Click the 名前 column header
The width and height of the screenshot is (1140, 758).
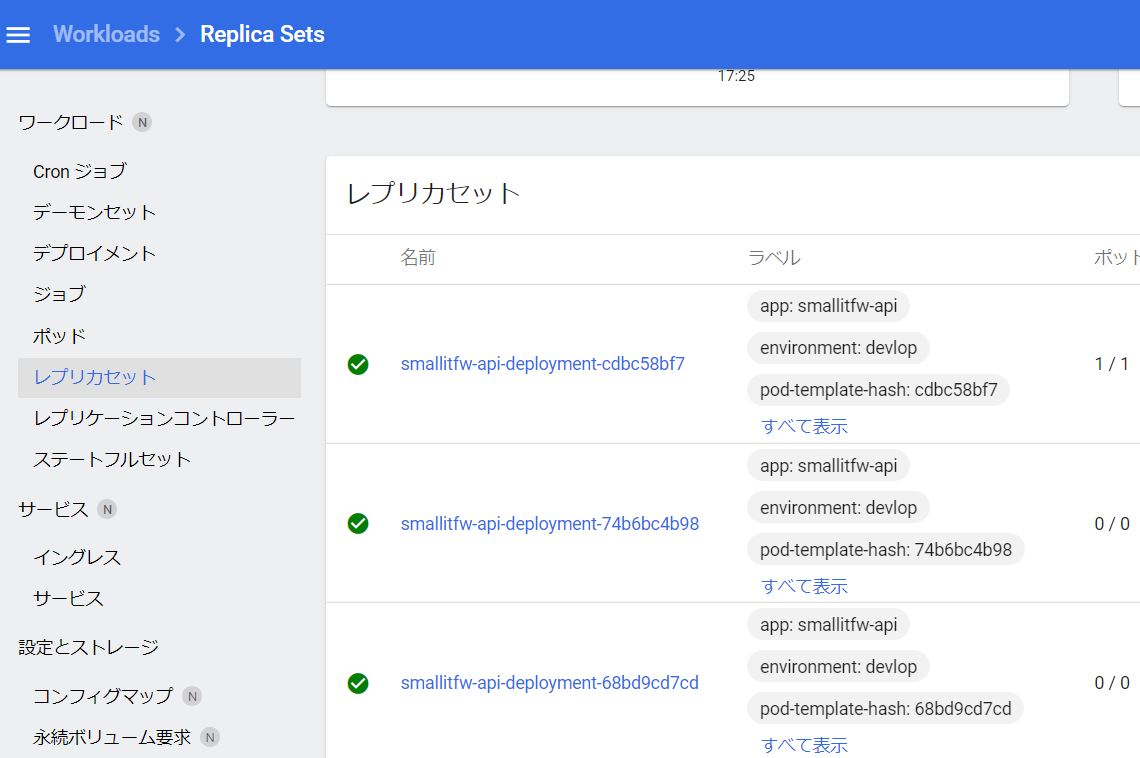point(418,258)
